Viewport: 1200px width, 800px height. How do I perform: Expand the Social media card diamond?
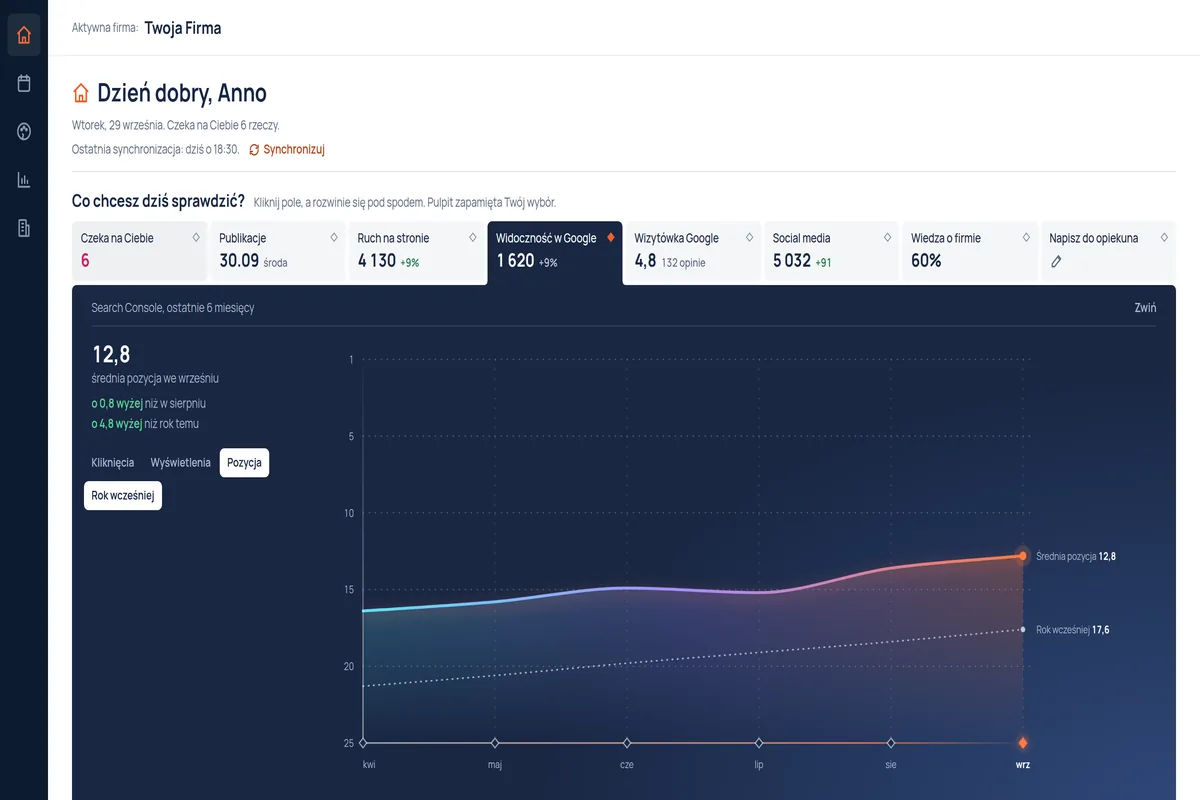(x=888, y=238)
